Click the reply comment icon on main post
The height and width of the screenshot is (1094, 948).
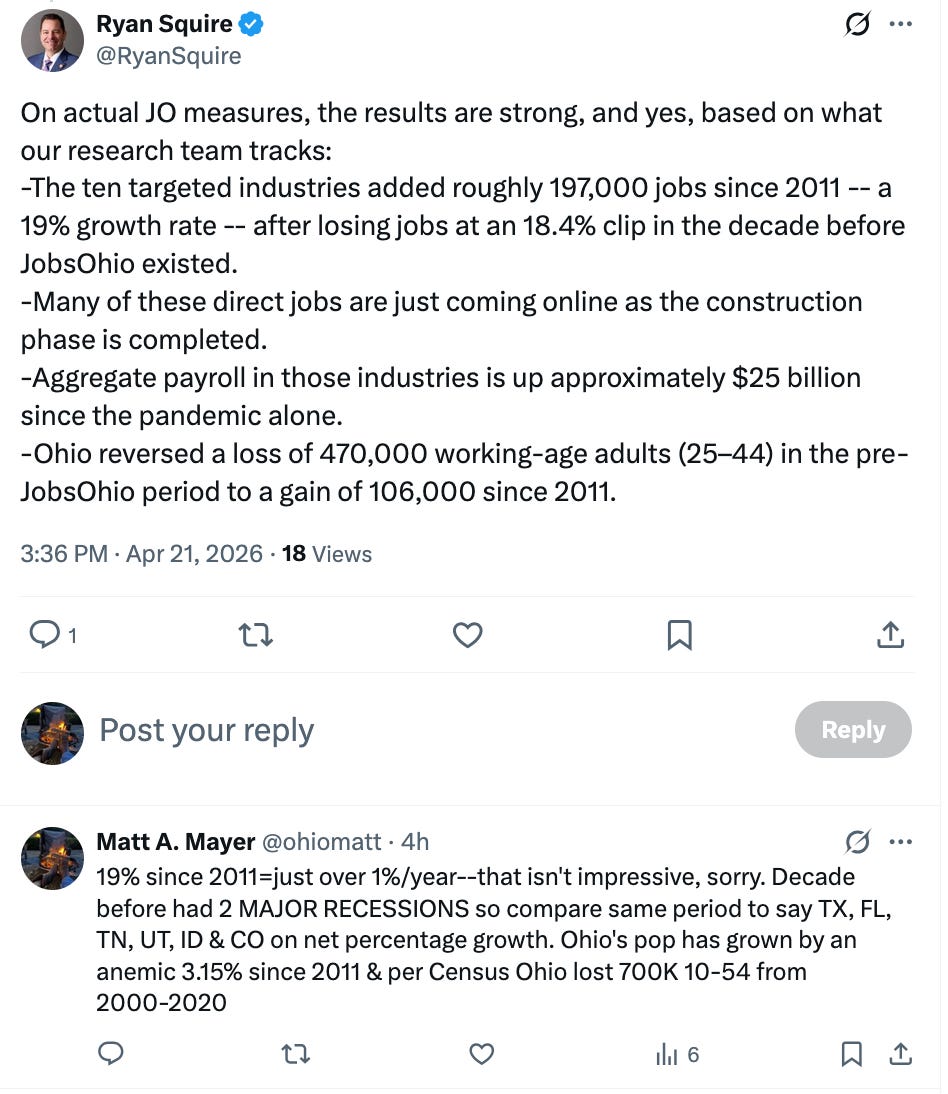click(x=45, y=635)
